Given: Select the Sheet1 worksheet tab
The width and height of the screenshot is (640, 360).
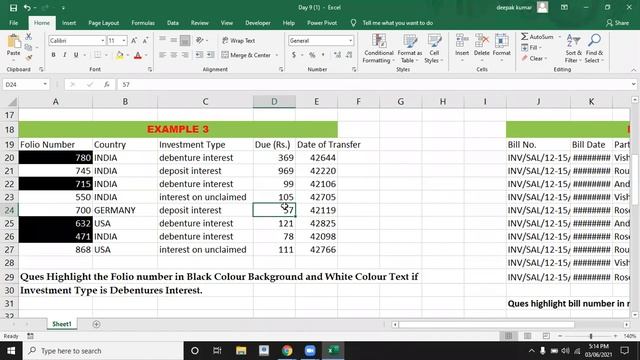Looking at the screenshot, I should (62, 324).
